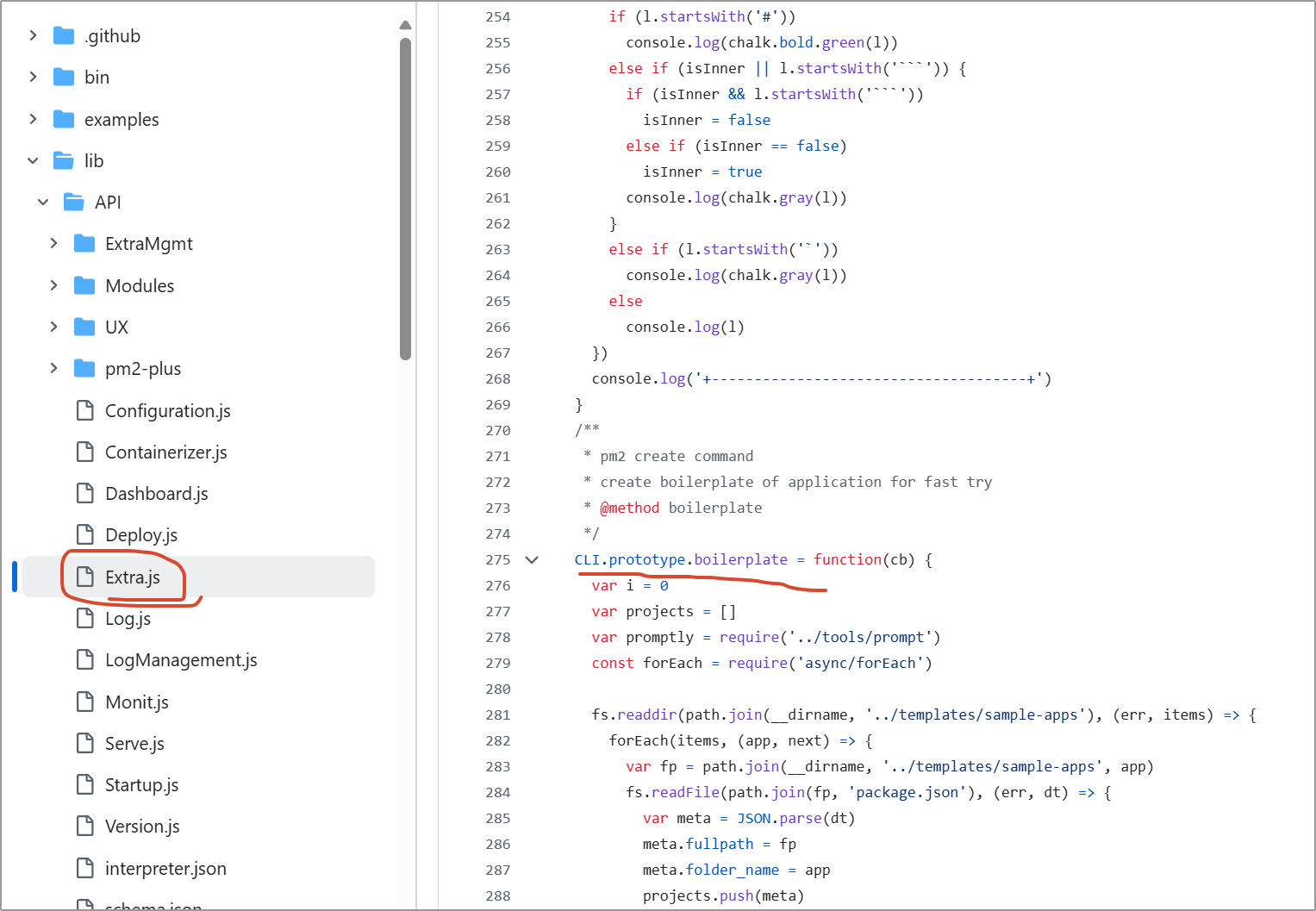Click the Configuration.js file icon
The width and height of the screenshot is (1316, 911).
[x=85, y=410]
